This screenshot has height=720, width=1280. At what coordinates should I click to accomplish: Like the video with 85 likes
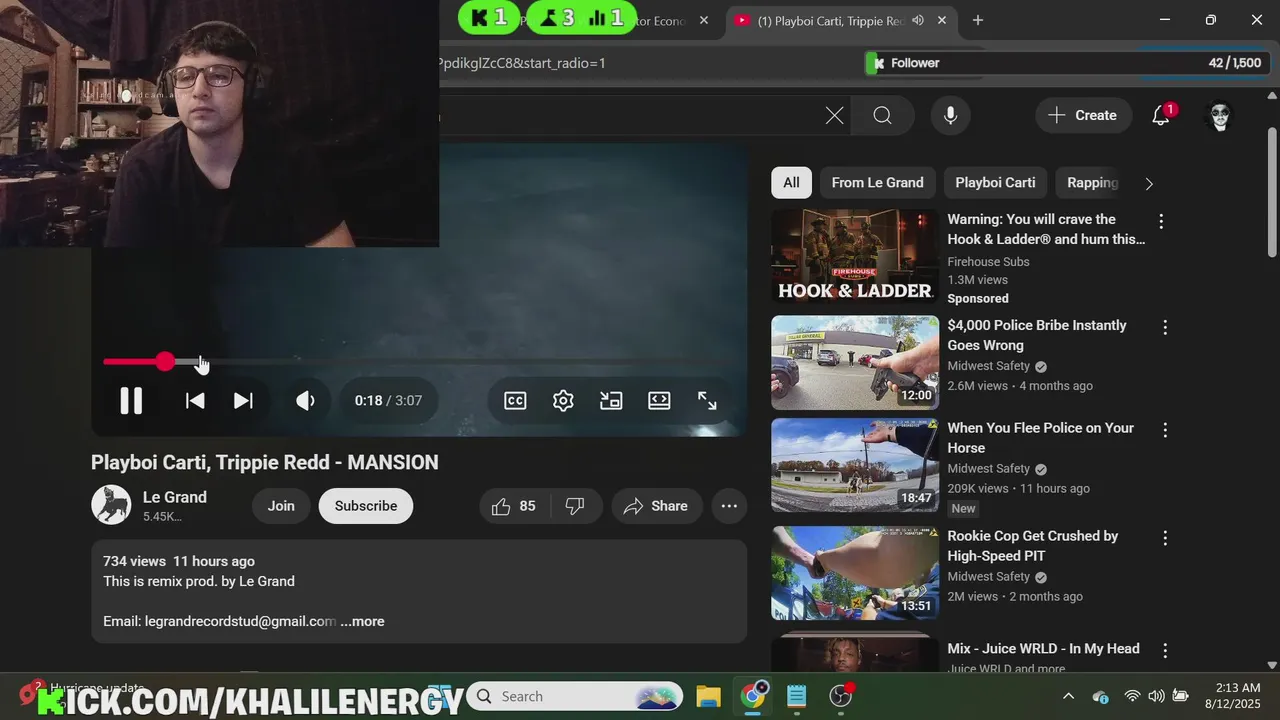coord(514,506)
